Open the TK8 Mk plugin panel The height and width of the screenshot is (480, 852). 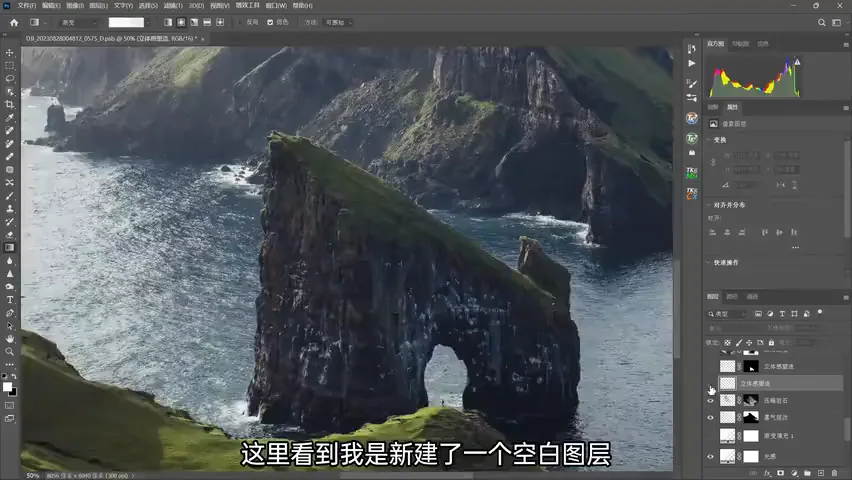pos(692,173)
